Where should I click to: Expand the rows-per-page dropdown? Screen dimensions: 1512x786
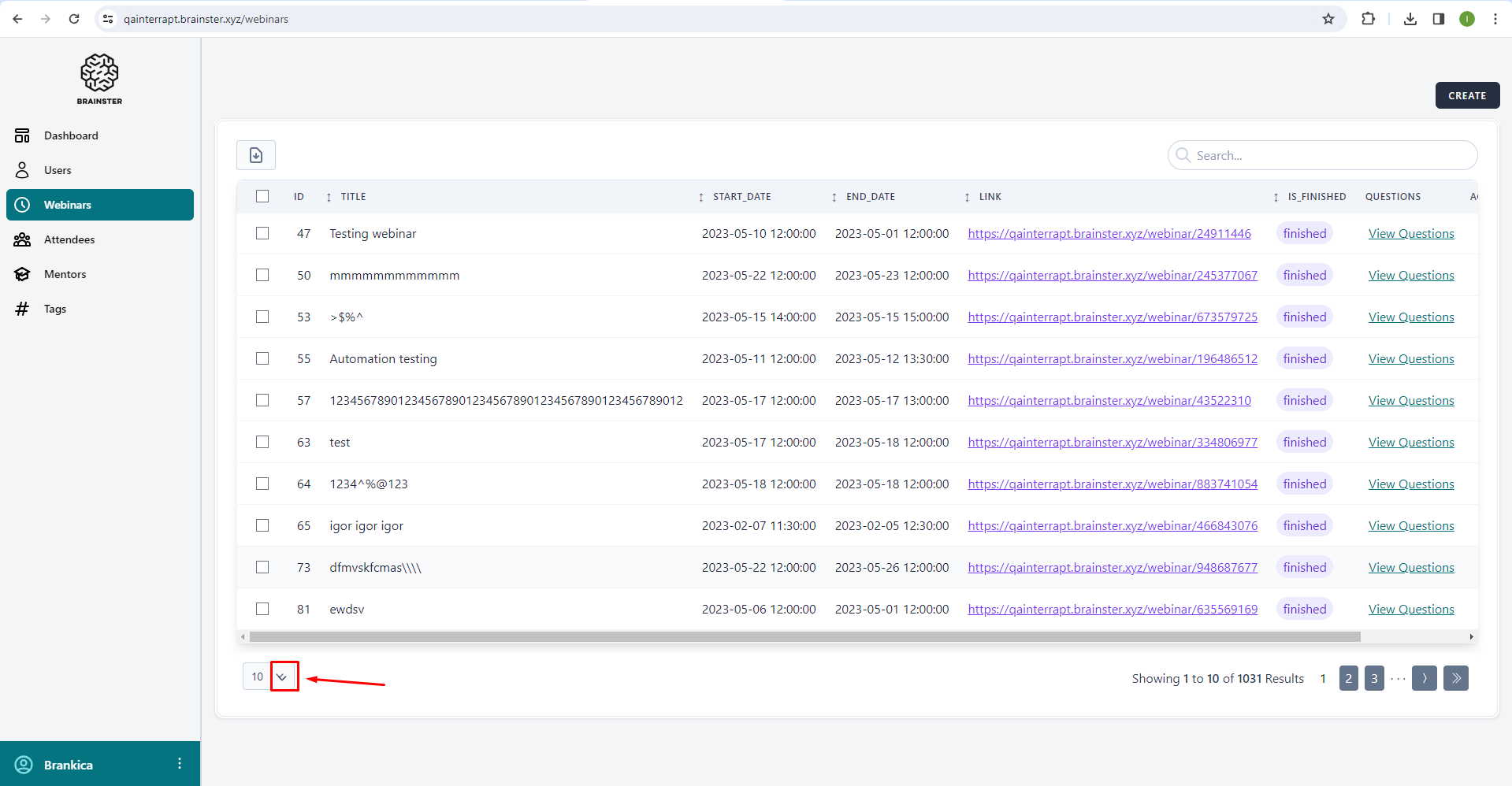click(282, 677)
